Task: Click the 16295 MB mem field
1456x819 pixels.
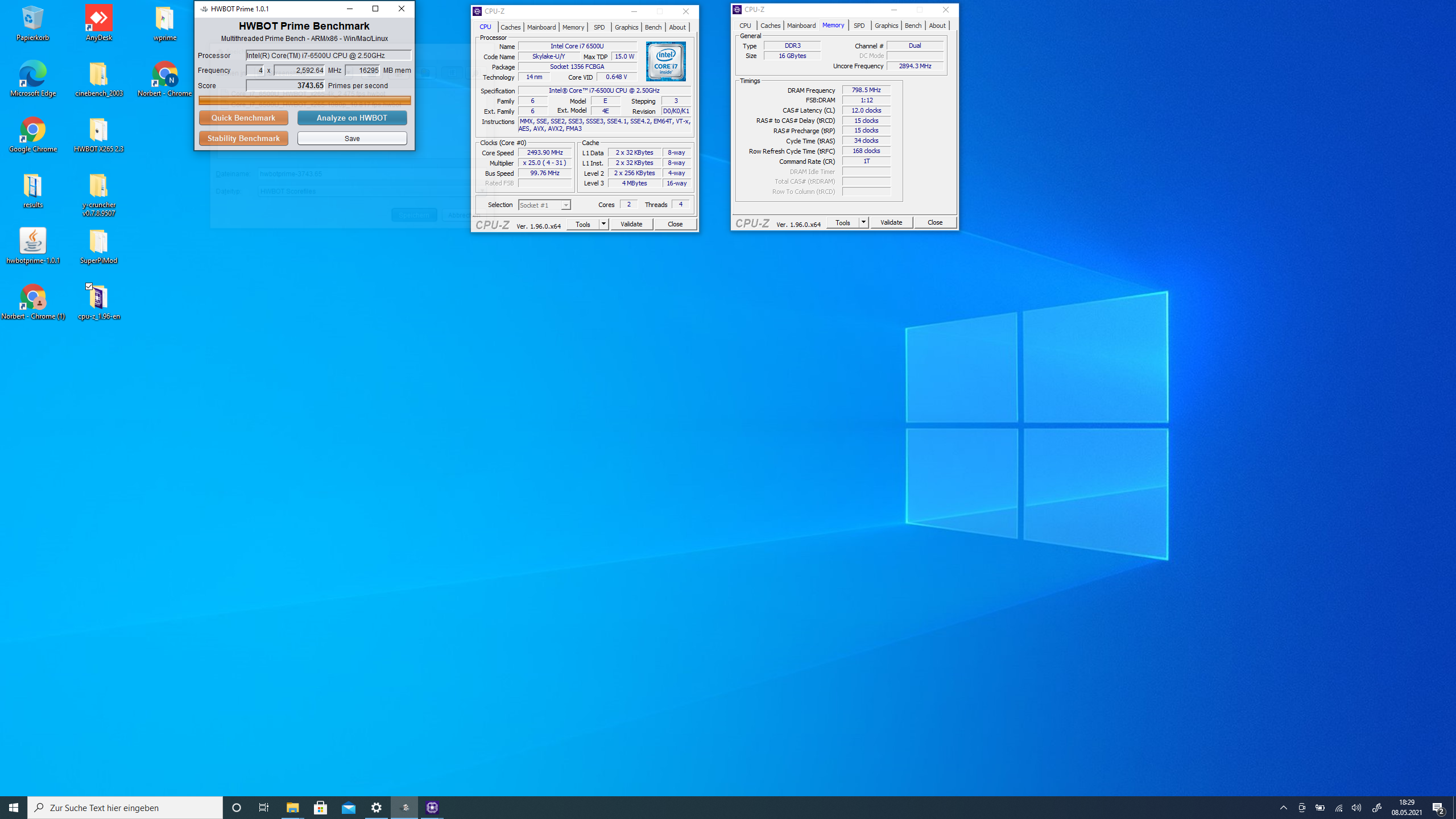Action: (362, 71)
